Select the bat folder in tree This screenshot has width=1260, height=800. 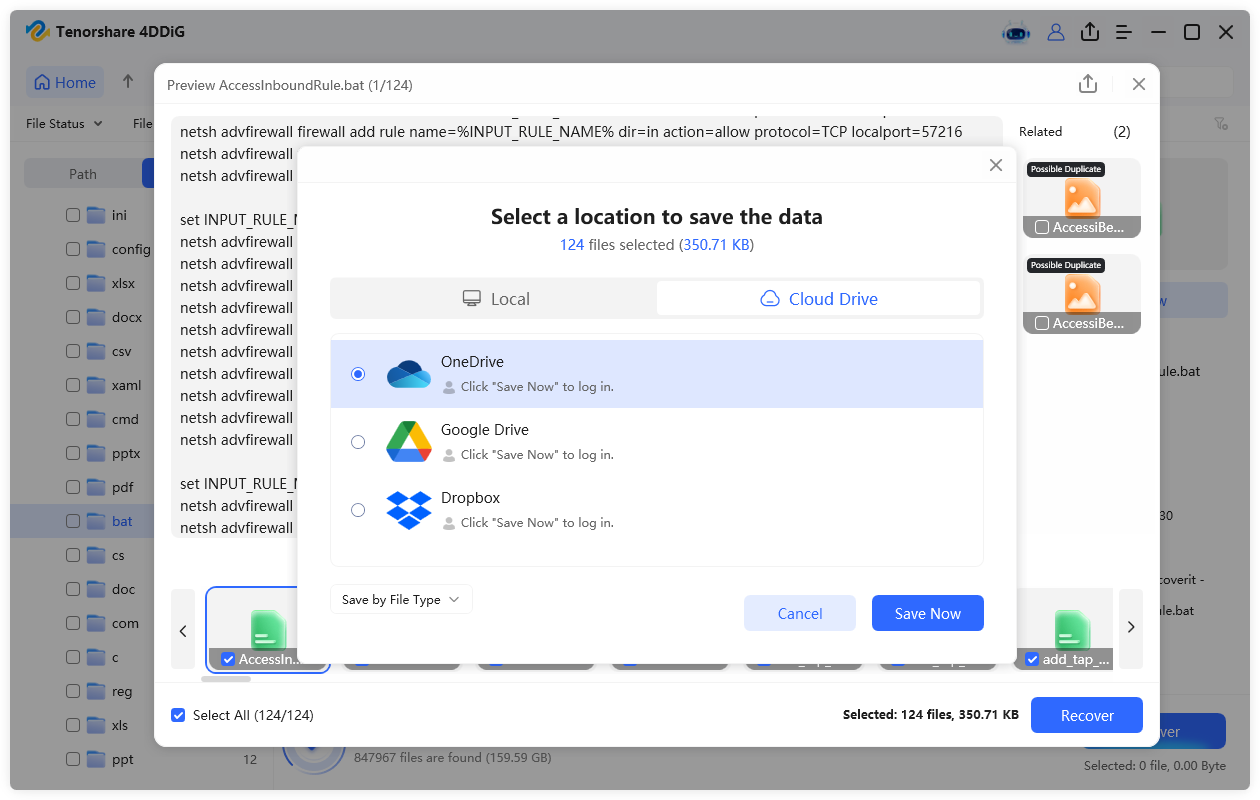122,521
